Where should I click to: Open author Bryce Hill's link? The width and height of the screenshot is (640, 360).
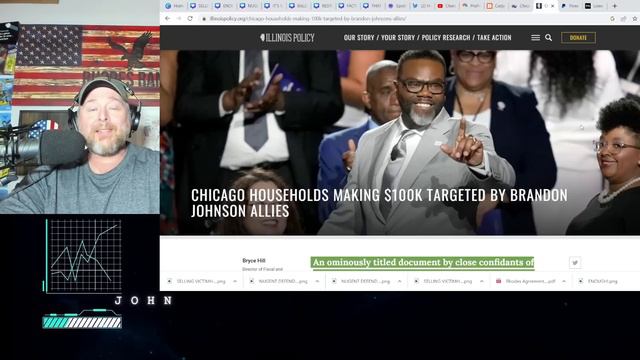pos(253,260)
